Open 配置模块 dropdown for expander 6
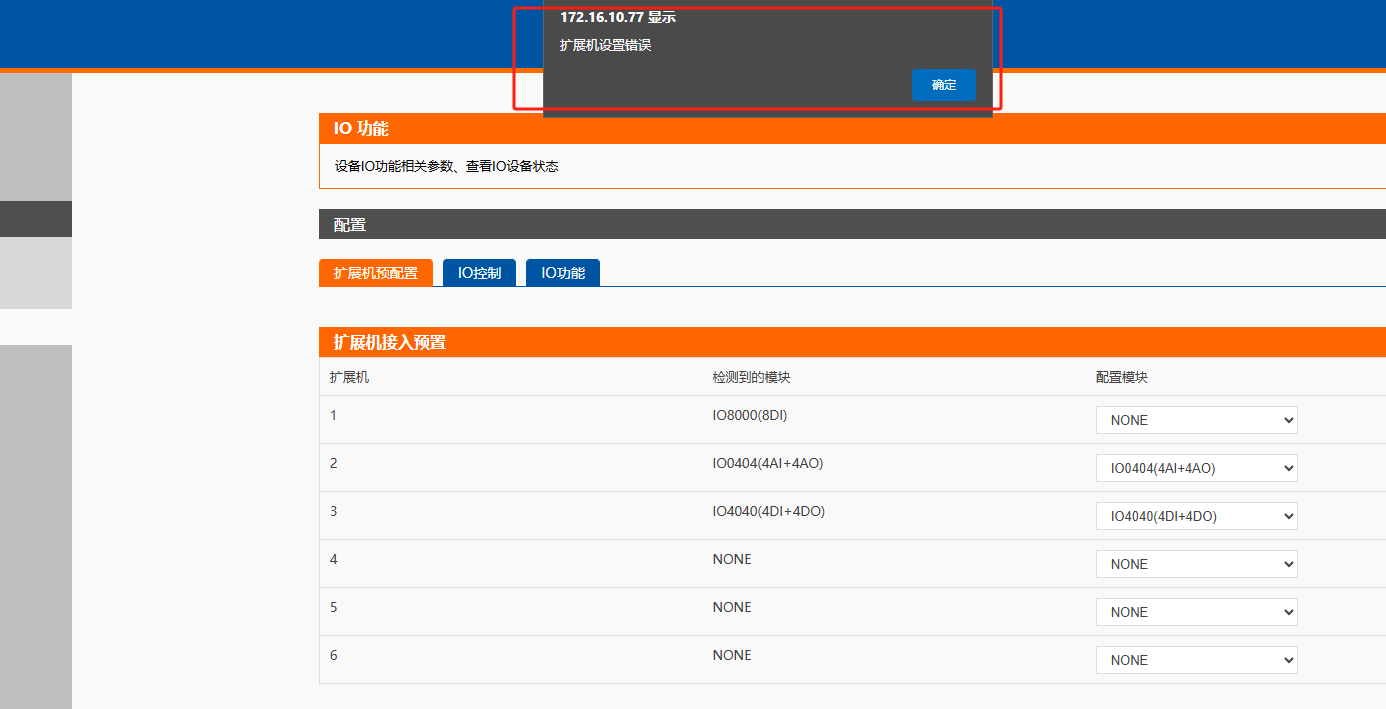1386x709 pixels. coord(1196,660)
